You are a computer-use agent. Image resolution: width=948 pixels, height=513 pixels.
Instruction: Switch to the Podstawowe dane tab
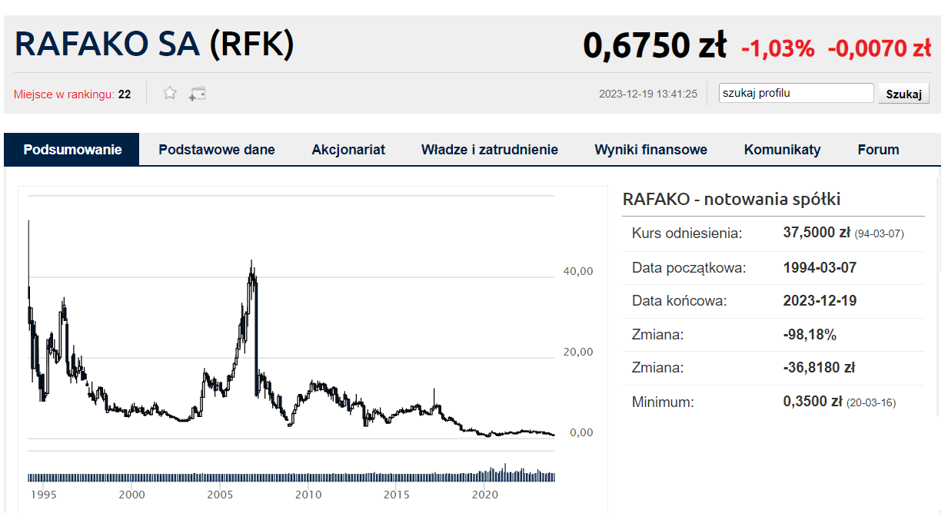[x=216, y=149]
